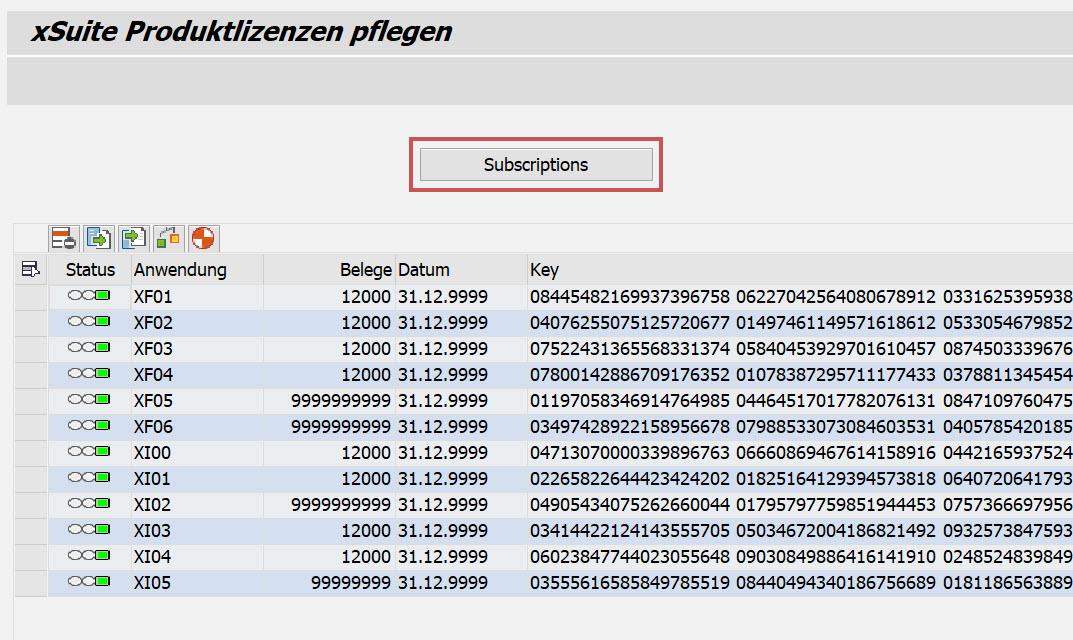Click the Key column header
This screenshot has height=640, width=1073.
[545, 269]
